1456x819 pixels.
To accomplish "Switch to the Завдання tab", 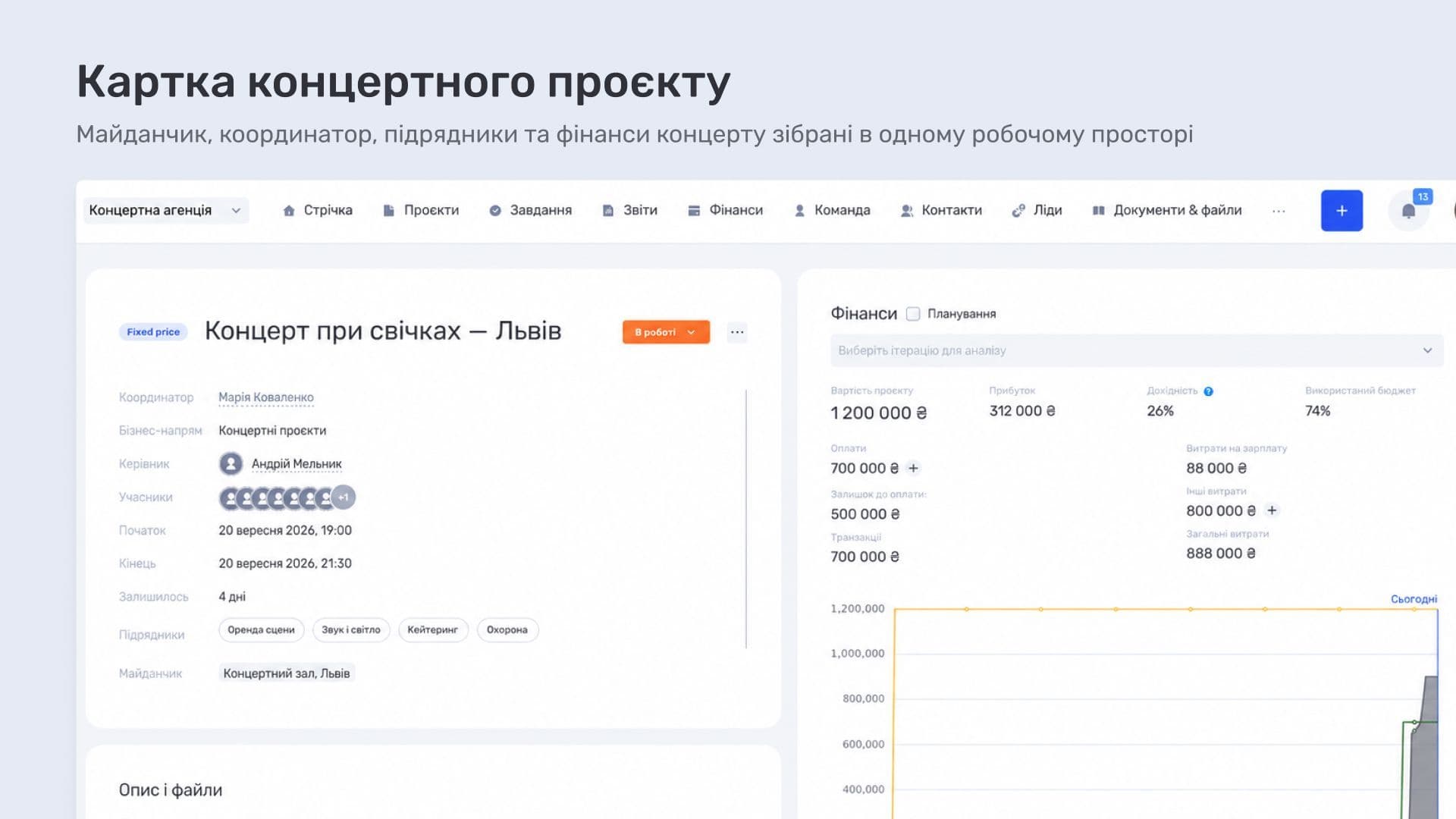I will (530, 210).
